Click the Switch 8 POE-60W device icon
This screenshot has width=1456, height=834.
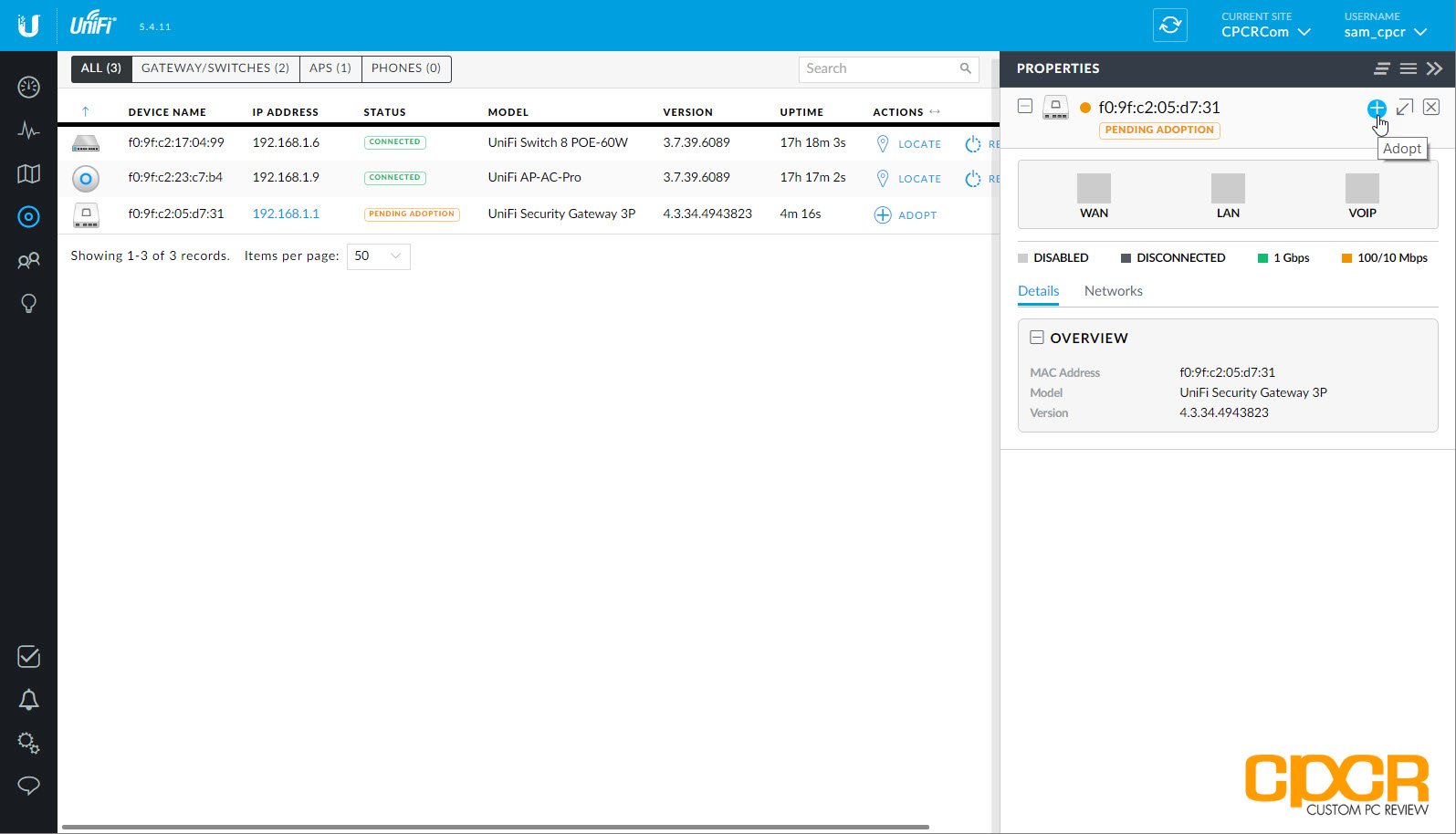(86, 143)
